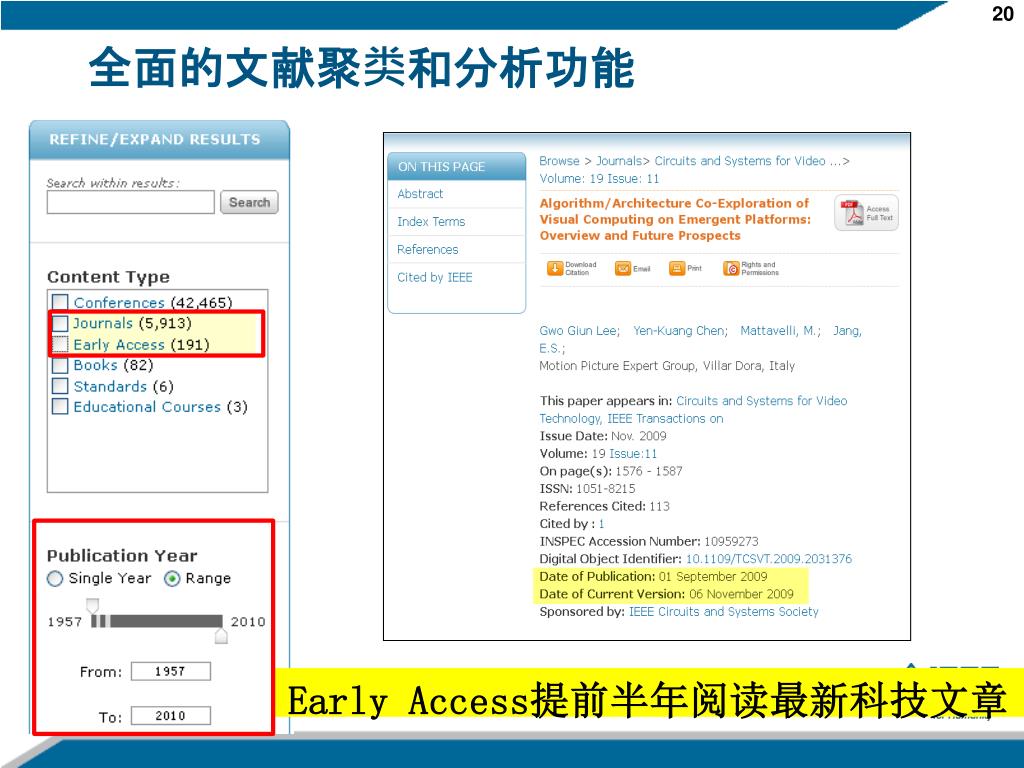Image resolution: width=1024 pixels, height=768 pixels.
Task: Go to References section
Action: 428,249
